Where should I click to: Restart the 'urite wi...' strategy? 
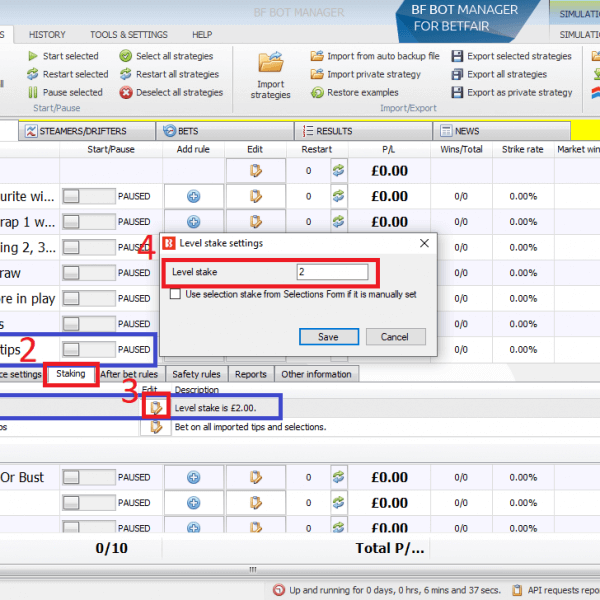point(339,196)
